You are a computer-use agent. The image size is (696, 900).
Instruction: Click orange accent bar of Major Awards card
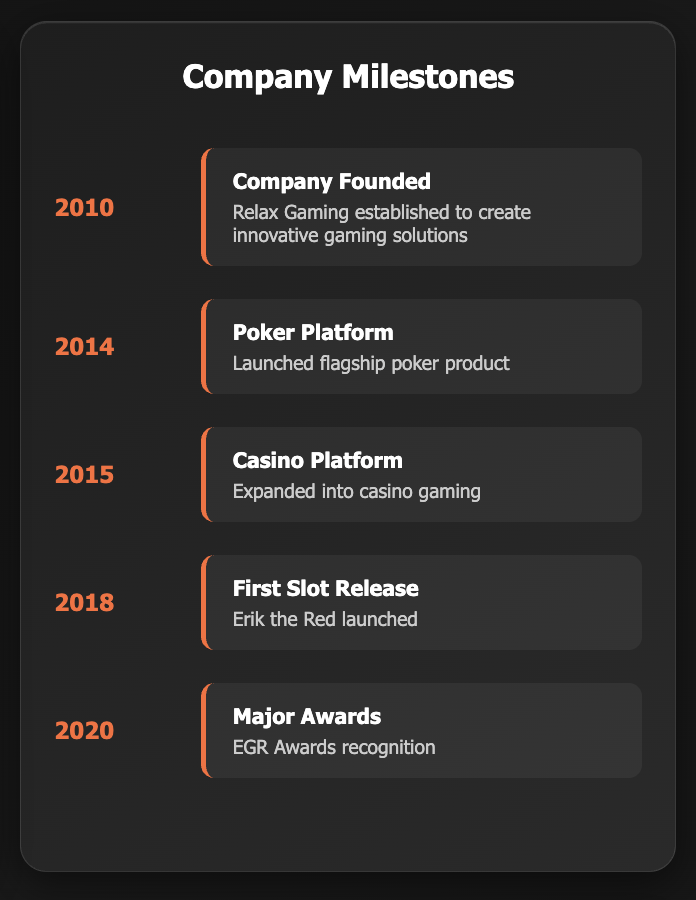click(x=204, y=731)
